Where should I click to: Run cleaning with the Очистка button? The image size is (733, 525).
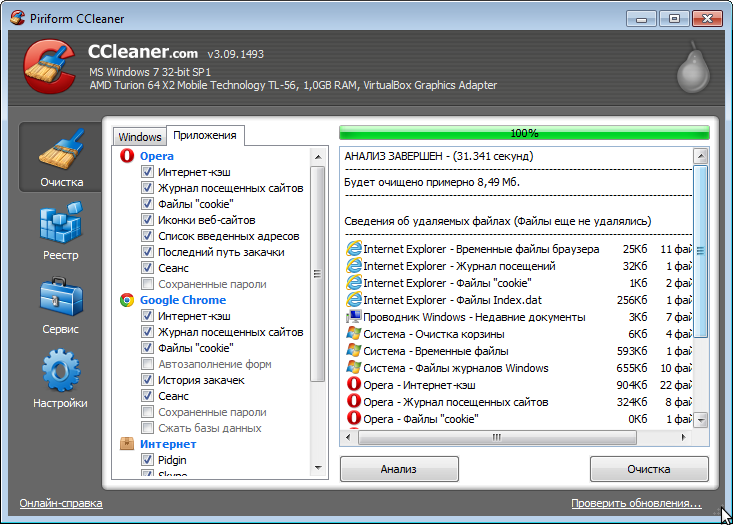[649, 469]
